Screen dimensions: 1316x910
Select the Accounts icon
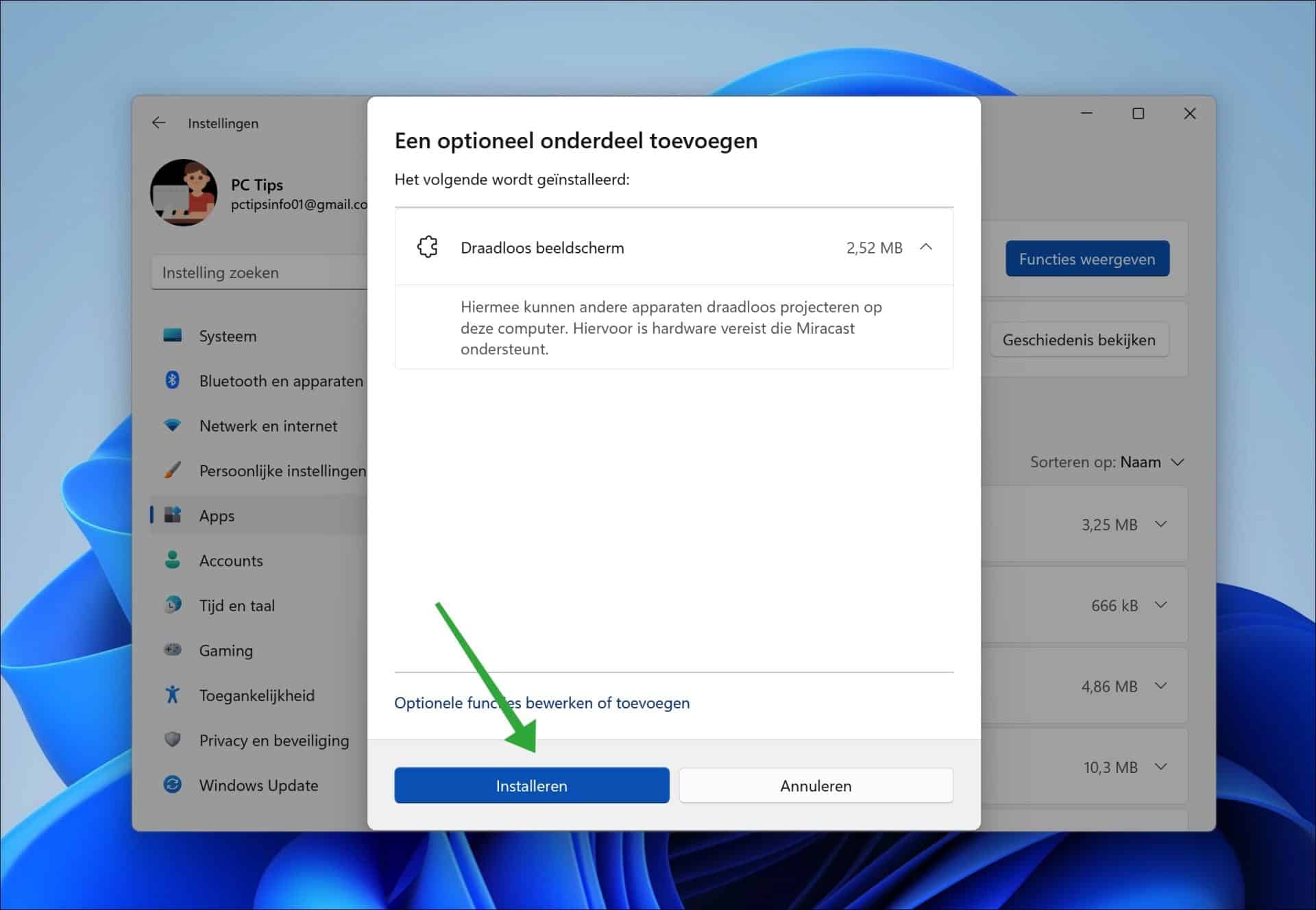tap(172, 561)
